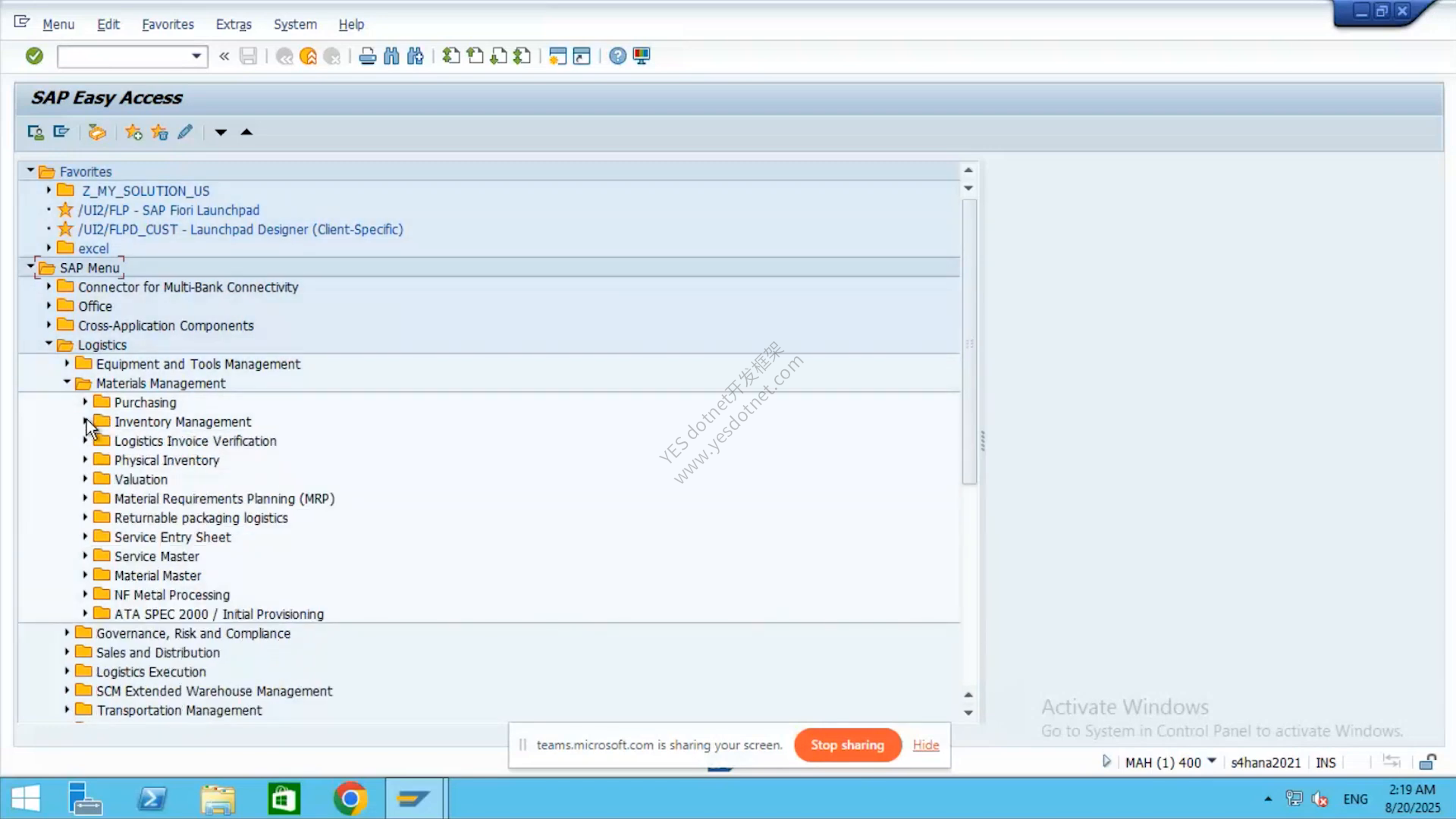
Task: Click the Create New Session icon
Action: pos(557,56)
